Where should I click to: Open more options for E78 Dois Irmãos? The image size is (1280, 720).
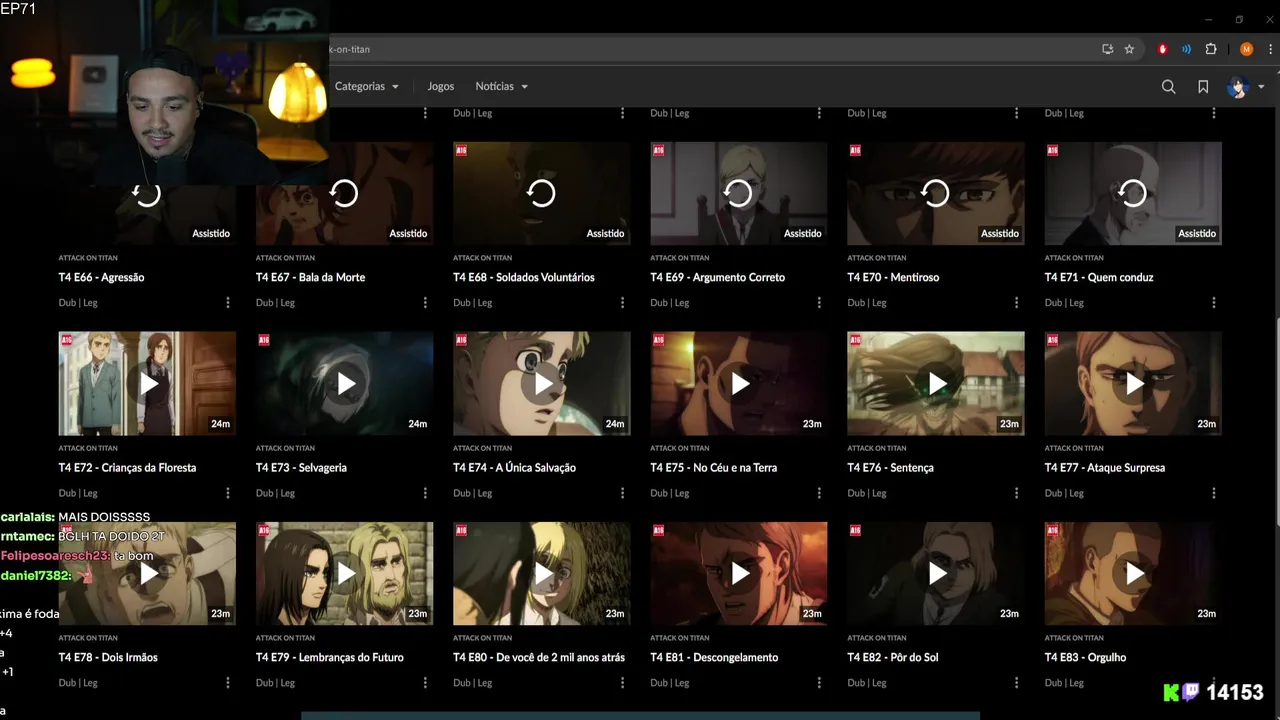(x=228, y=683)
